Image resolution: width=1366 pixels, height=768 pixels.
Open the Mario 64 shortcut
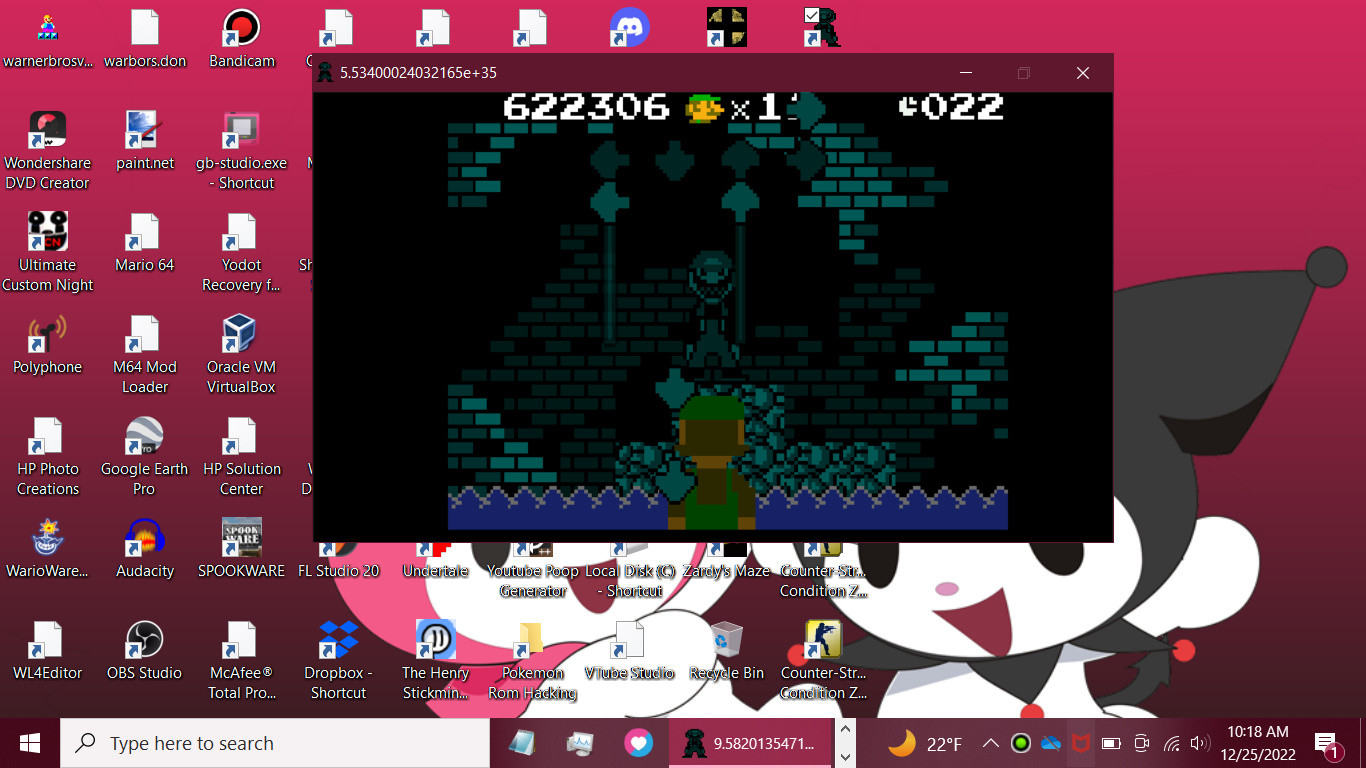coord(145,243)
